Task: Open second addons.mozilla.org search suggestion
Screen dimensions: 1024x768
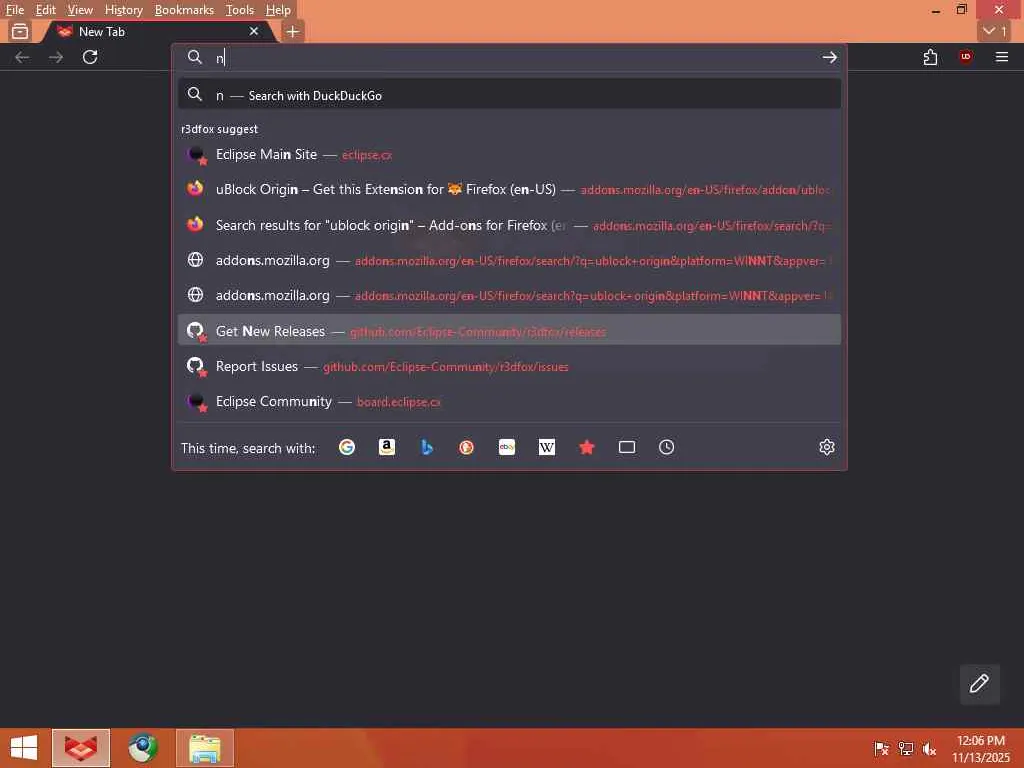Action: (509, 295)
